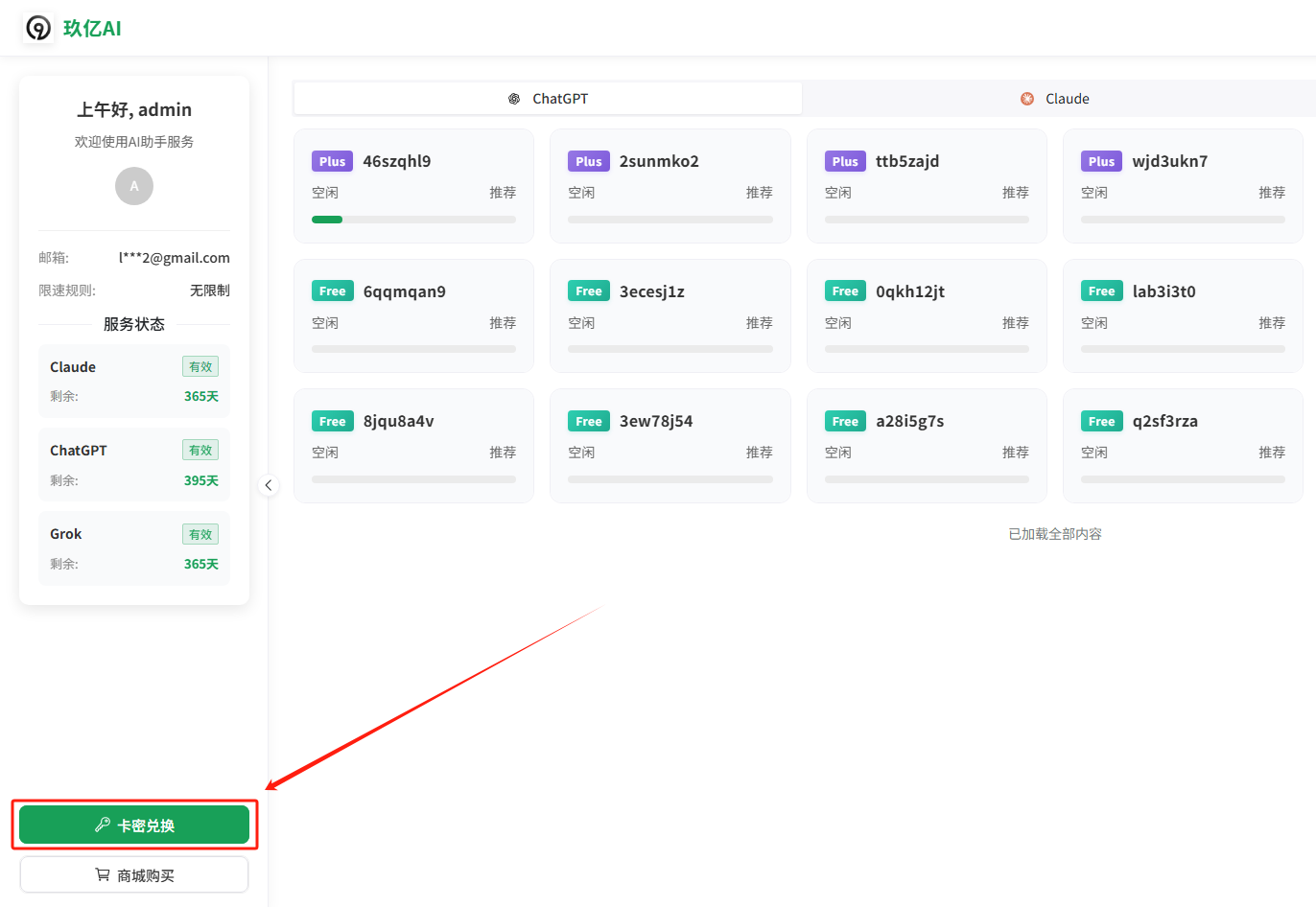Click the key icon on 卡密兑换 button
This screenshot has height=907, width=1316.
(x=103, y=825)
